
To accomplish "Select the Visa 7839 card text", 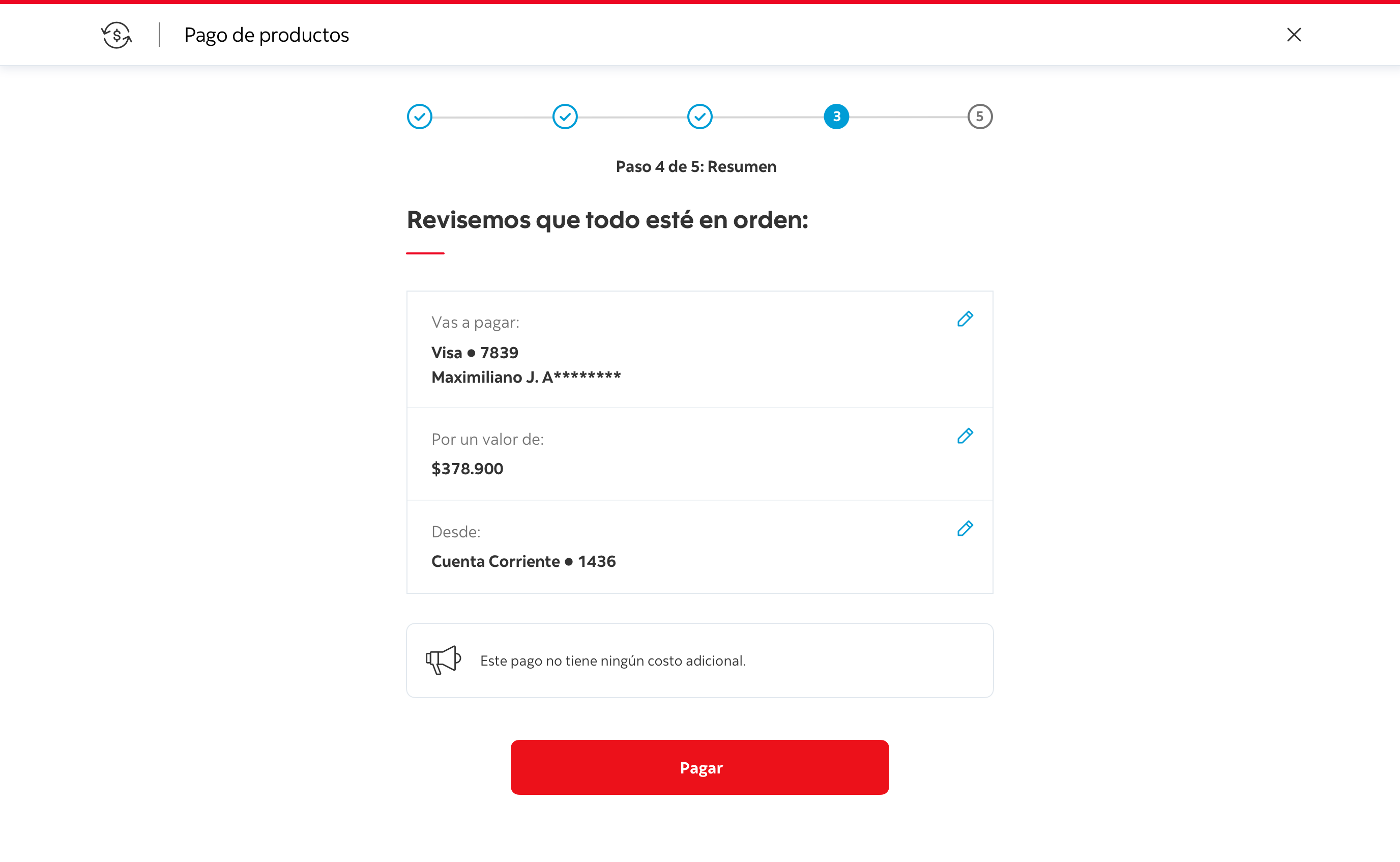I will [x=475, y=353].
